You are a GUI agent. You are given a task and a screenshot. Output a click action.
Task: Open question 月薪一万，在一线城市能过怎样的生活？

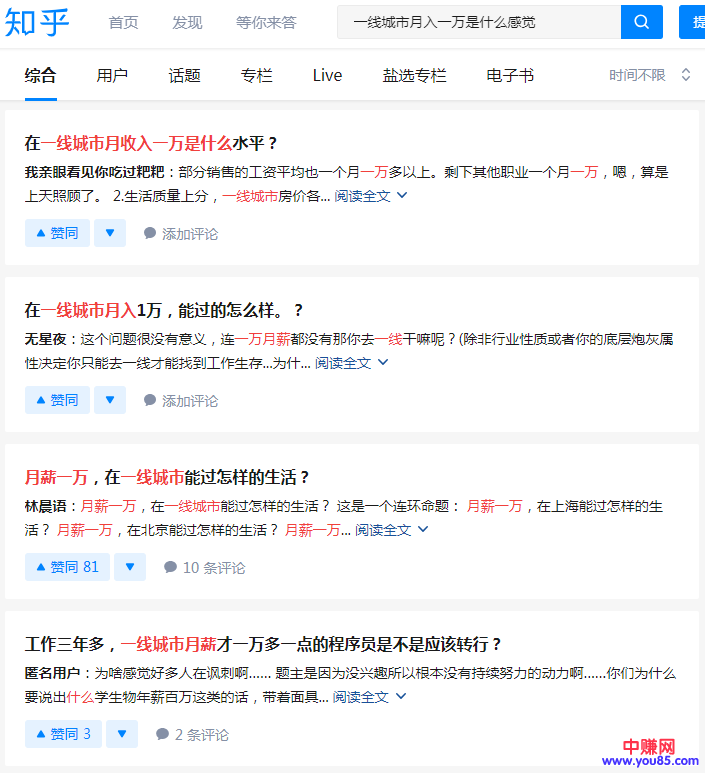point(167,477)
